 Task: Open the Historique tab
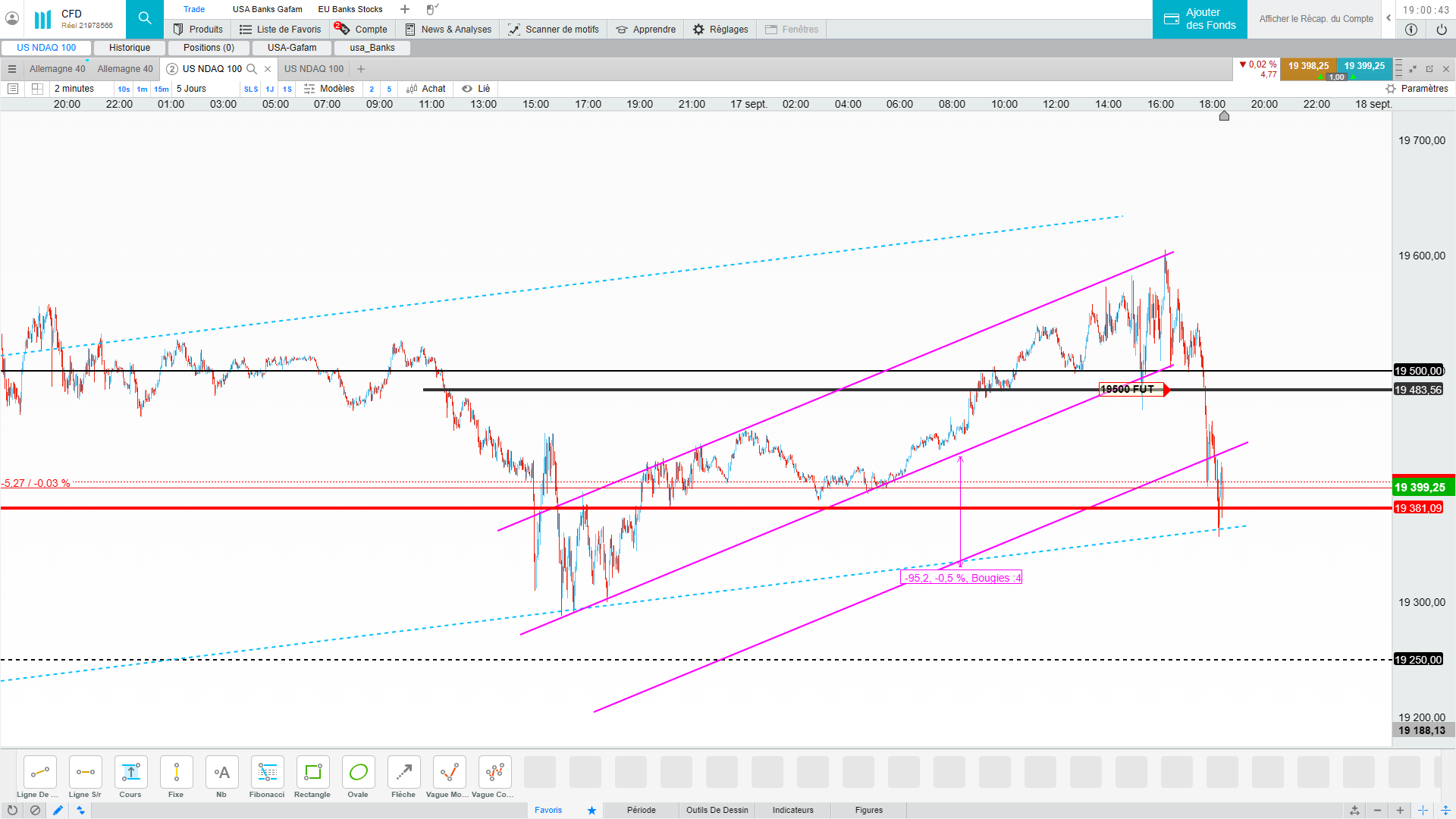[130, 48]
